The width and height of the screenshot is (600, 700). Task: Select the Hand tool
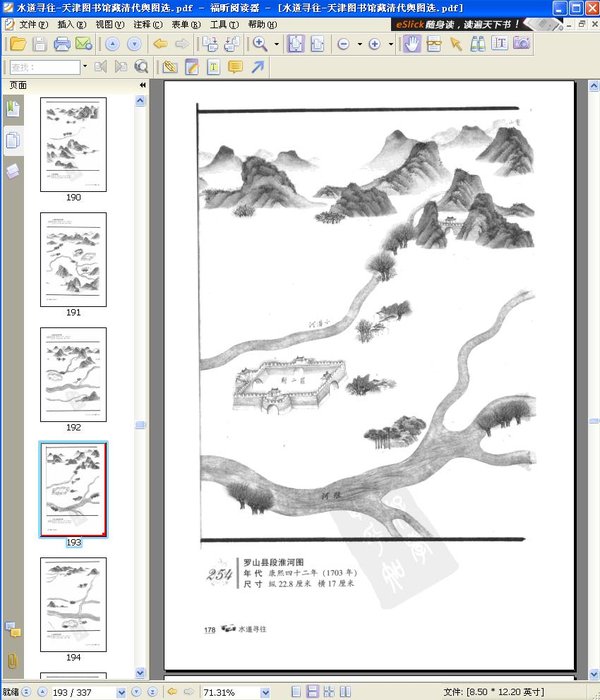pyautogui.click(x=412, y=44)
